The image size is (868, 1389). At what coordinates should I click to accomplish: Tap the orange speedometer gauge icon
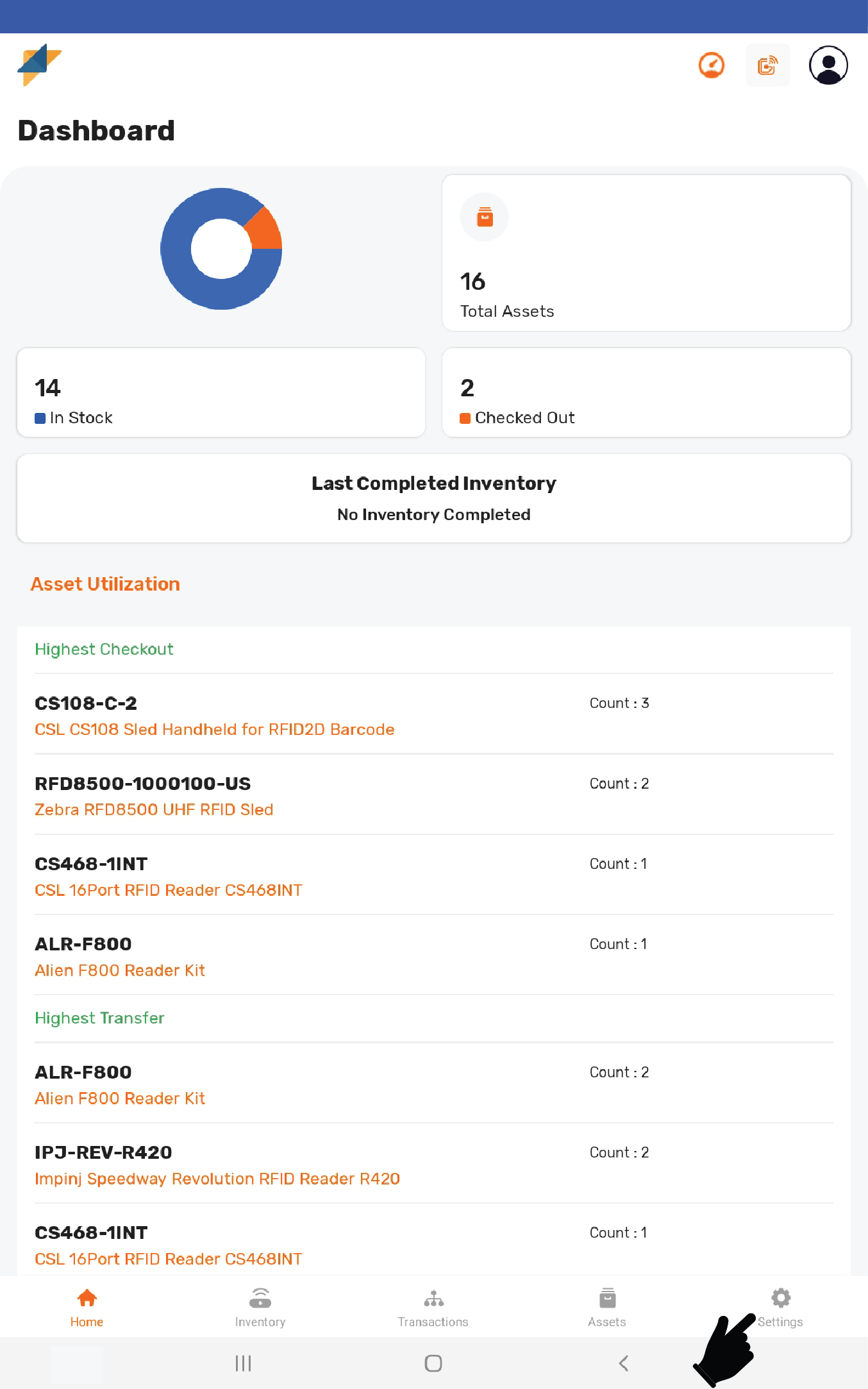[x=711, y=65]
